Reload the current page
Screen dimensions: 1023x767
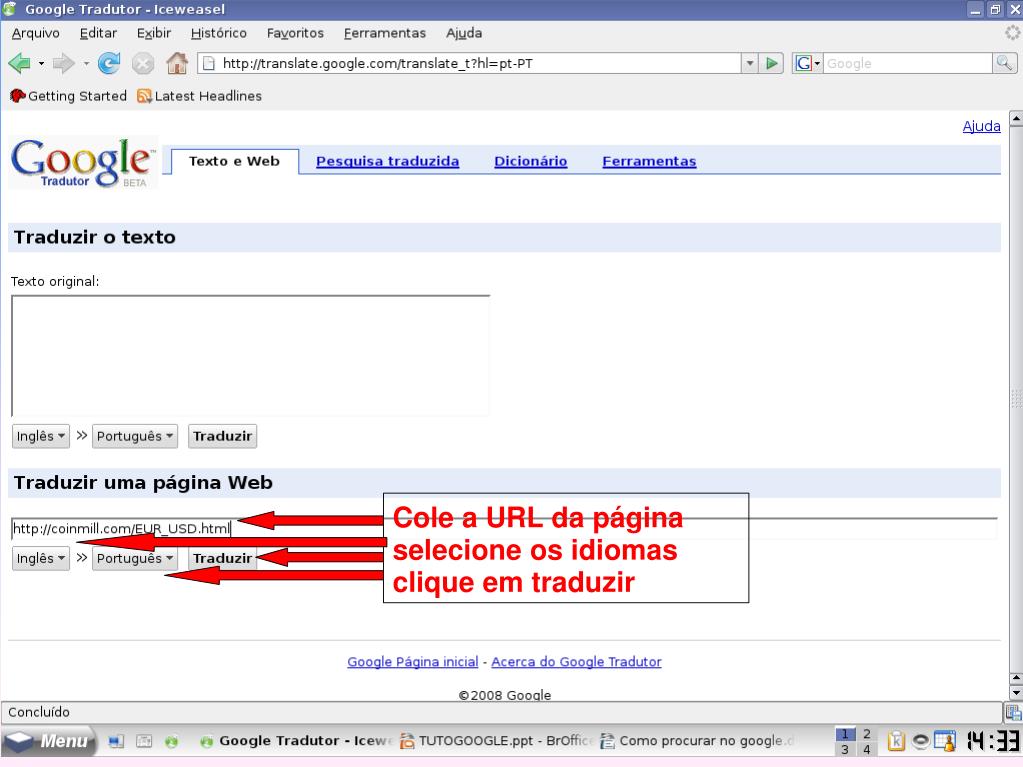[x=109, y=63]
